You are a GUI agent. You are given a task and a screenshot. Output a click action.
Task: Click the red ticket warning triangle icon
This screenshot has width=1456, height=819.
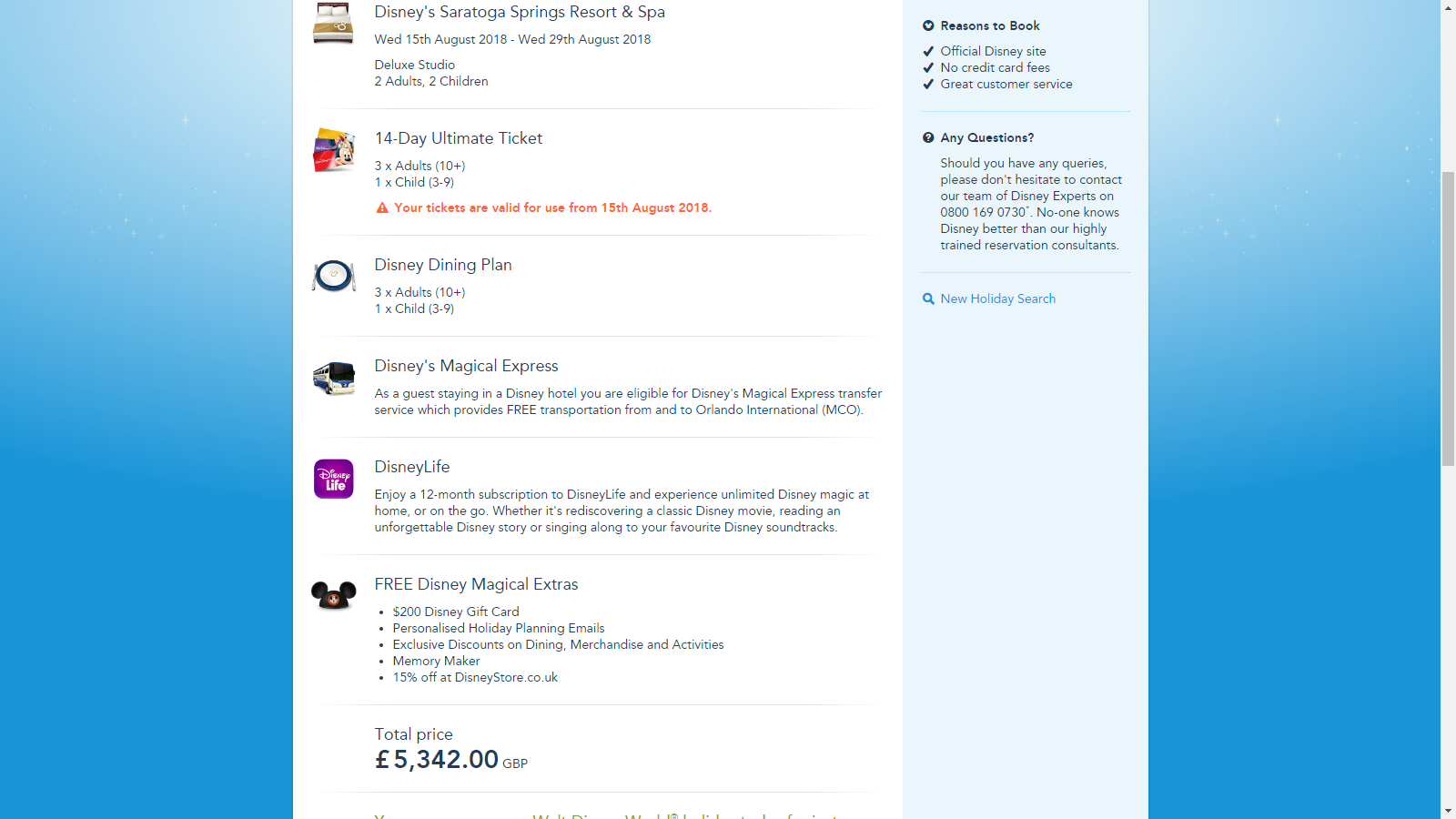[382, 208]
